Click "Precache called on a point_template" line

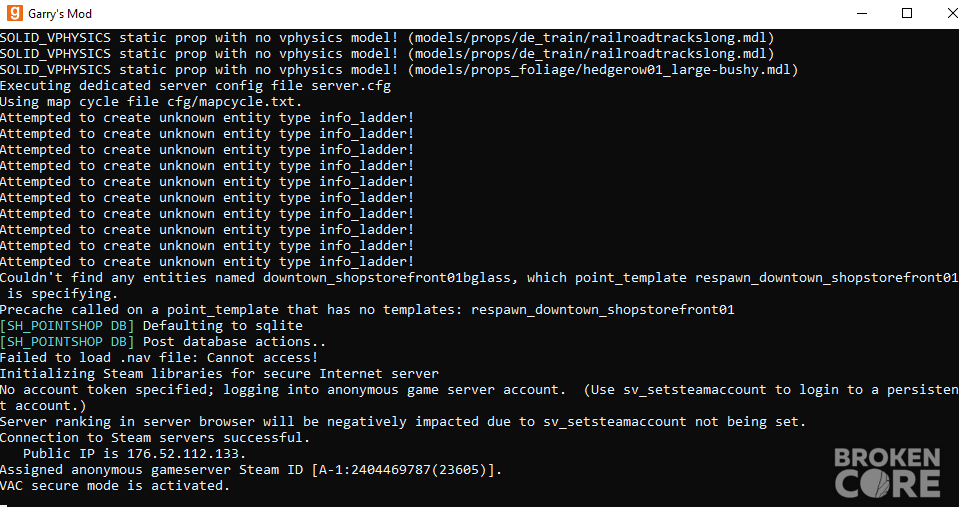(x=367, y=309)
